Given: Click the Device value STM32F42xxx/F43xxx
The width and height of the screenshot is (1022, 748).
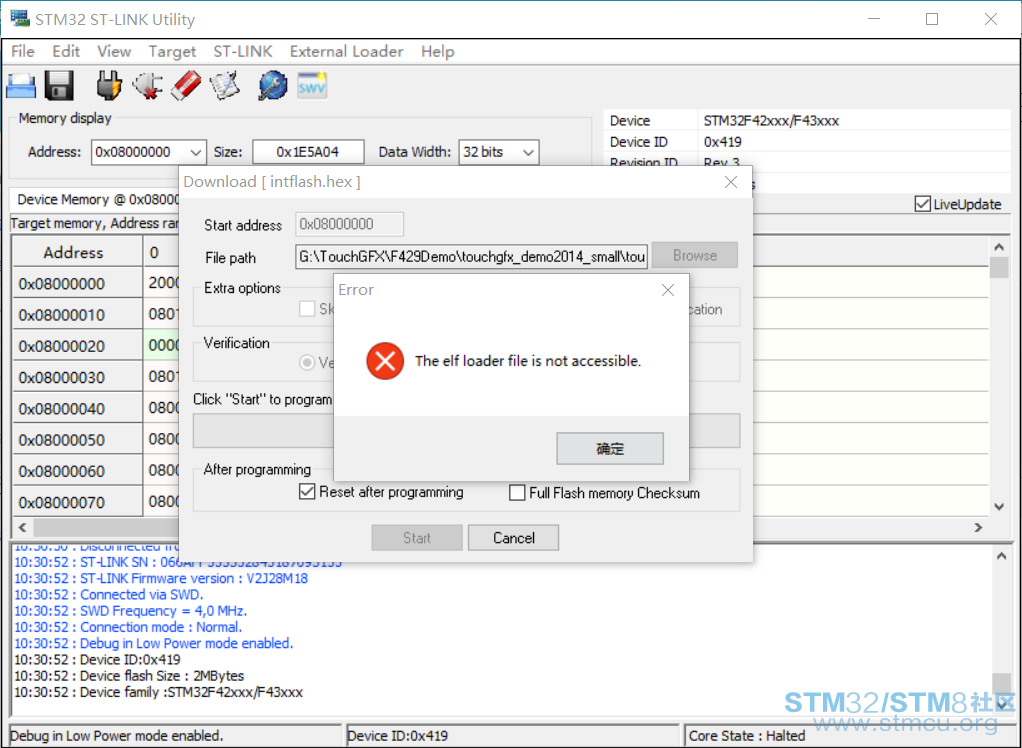Looking at the screenshot, I should click(771, 121).
